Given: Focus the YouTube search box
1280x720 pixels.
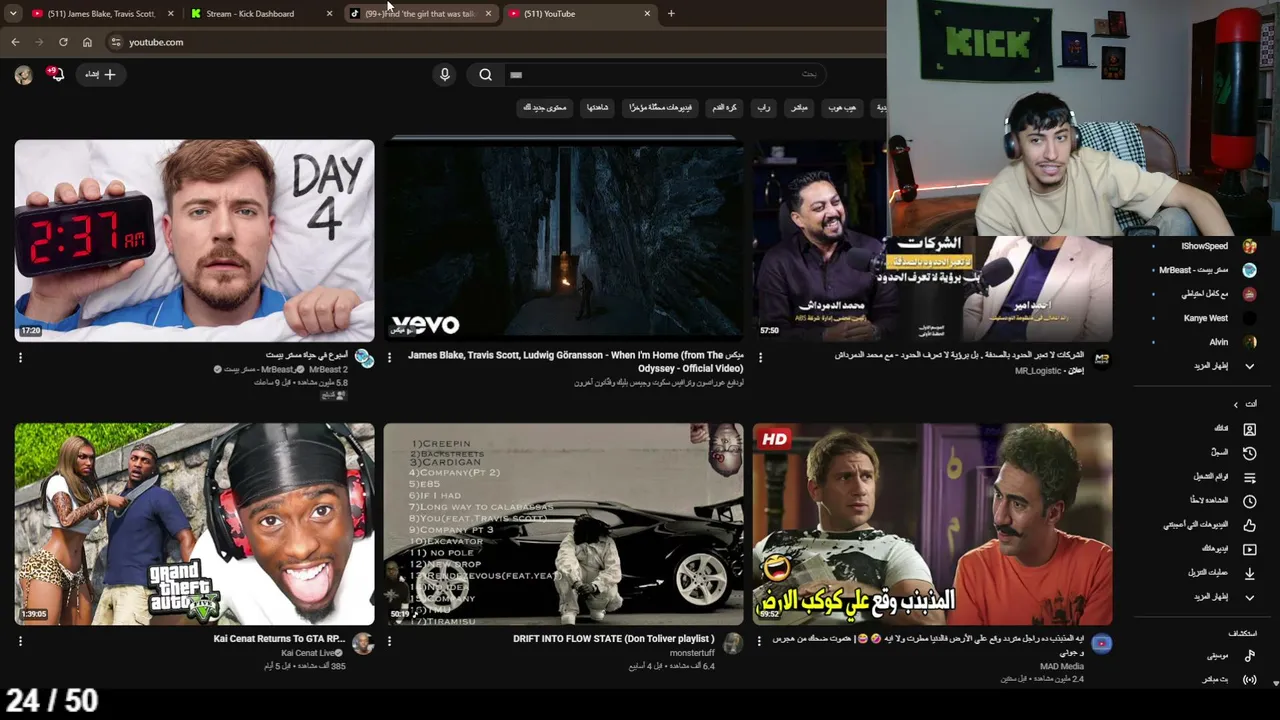Looking at the screenshot, I should [665, 74].
